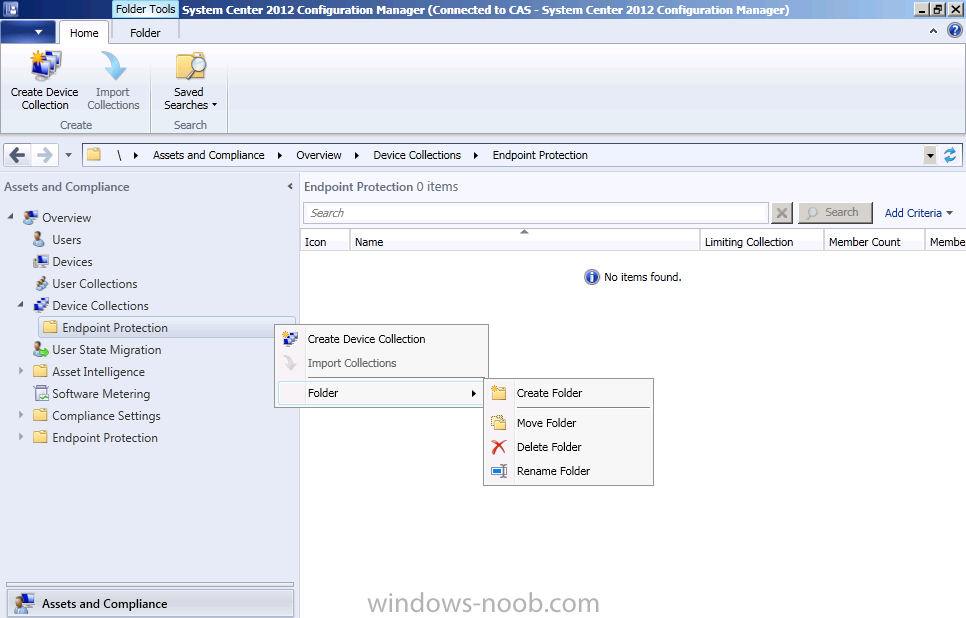
Task: Click Create Folder icon in submenu
Action: tap(498, 393)
